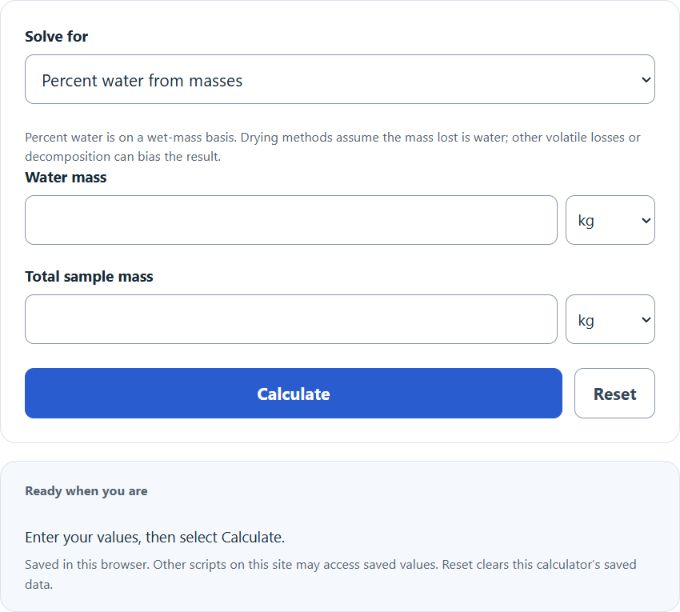
Task: Click the Solve for label
Action: pyautogui.click(x=56, y=36)
